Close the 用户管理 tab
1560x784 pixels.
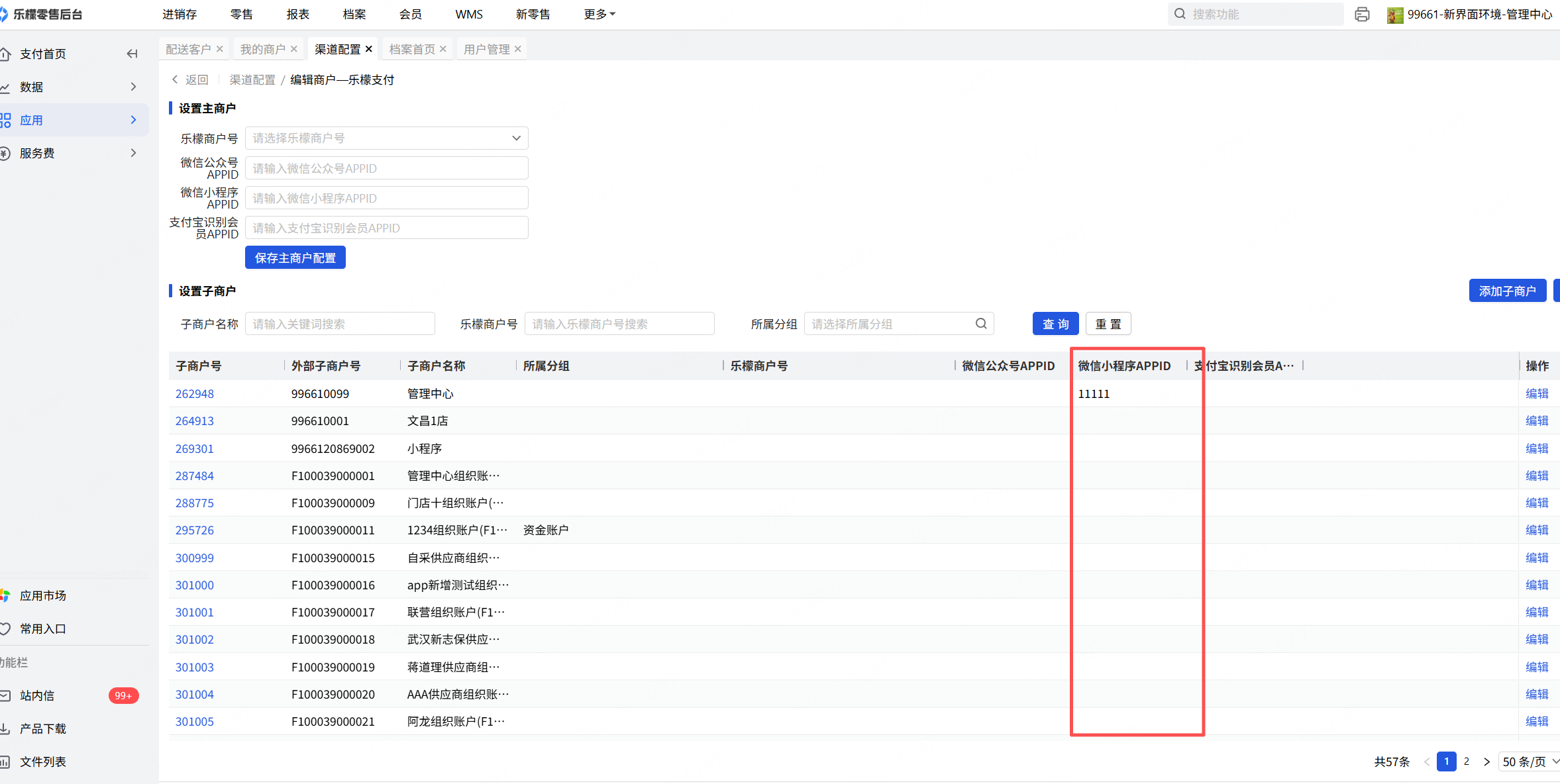point(518,49)
